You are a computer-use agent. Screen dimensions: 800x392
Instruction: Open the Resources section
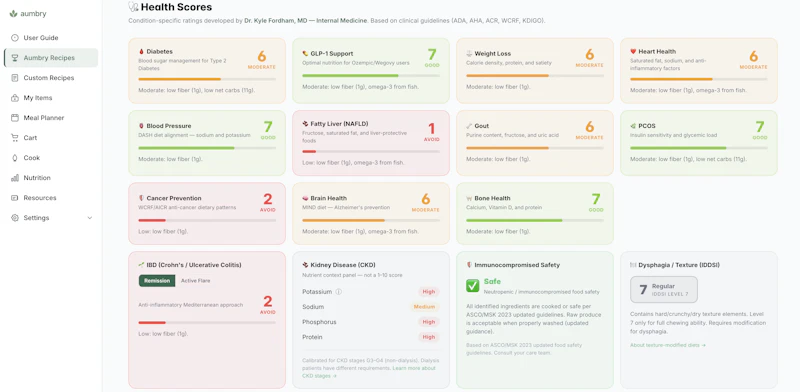(x=51, y=198)
